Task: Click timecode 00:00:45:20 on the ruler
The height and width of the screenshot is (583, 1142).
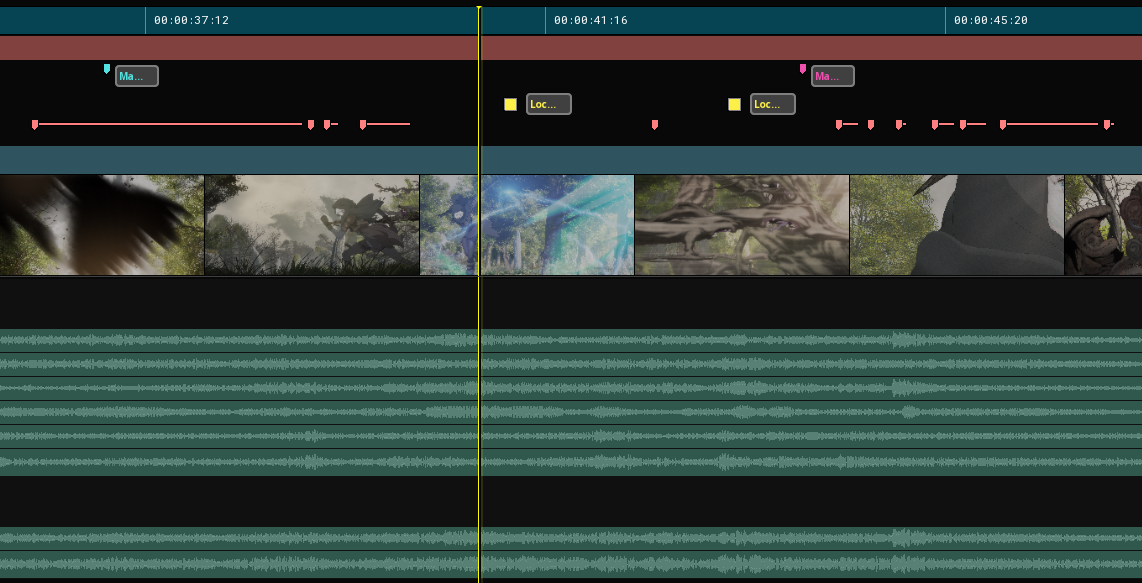Action: 991,20
